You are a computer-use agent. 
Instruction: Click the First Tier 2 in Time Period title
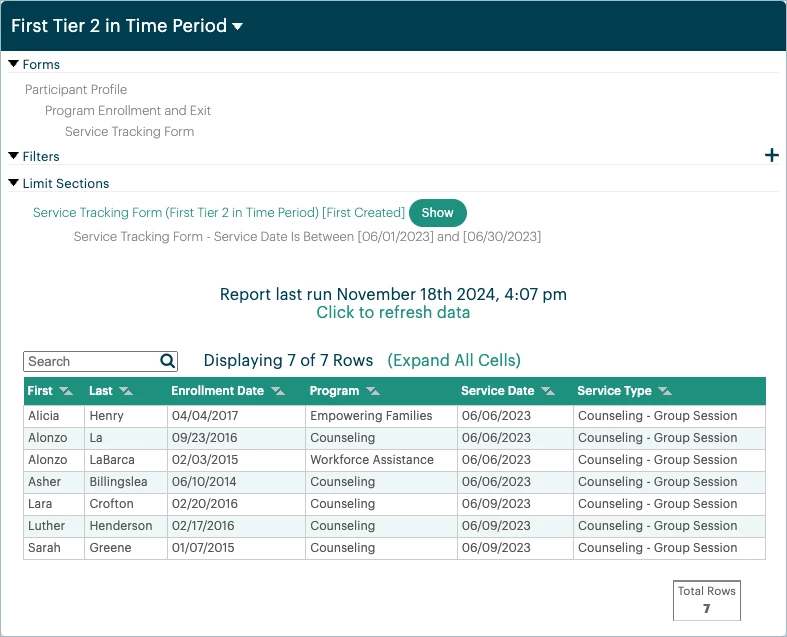119,26
